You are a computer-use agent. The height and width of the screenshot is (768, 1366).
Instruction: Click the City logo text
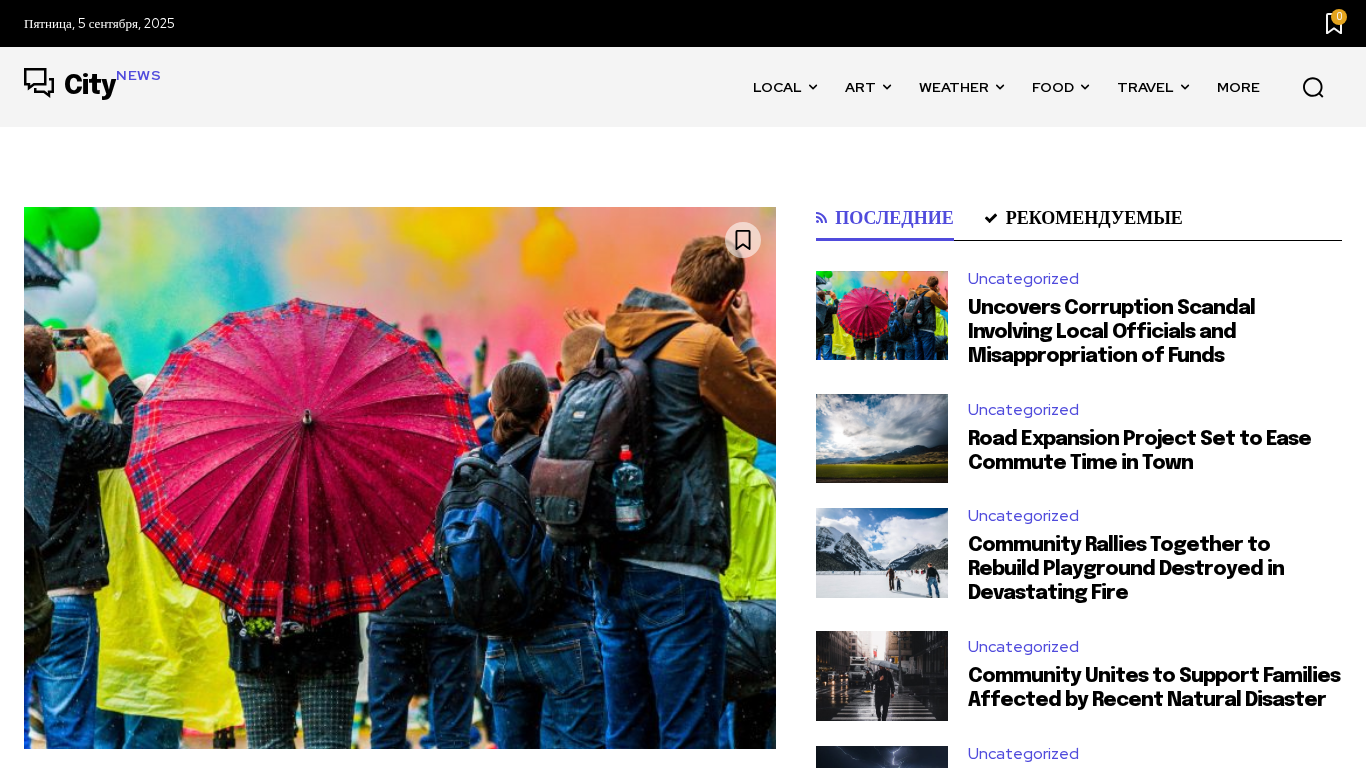tap(90, 85)
